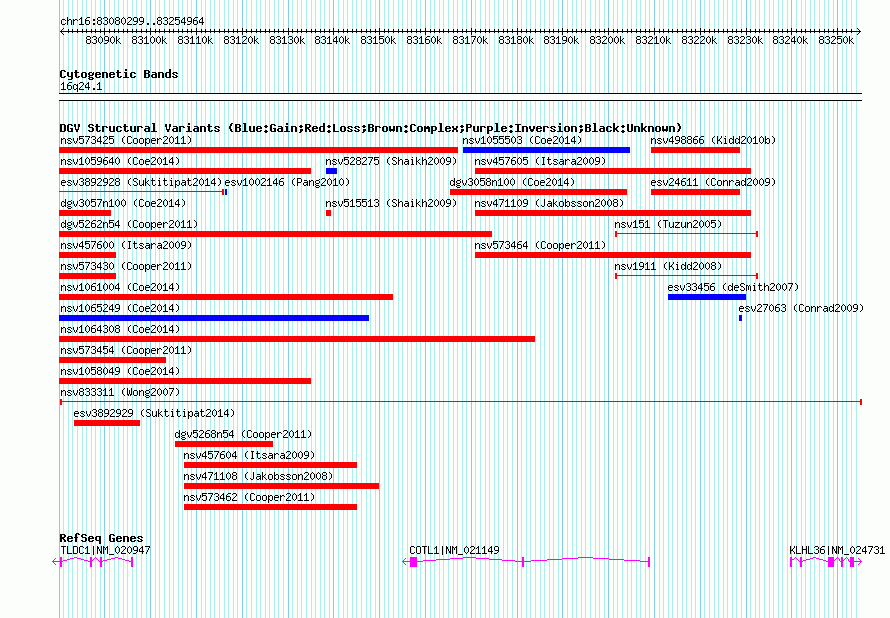Click the blue nsv1065249 gain bar

(x=214, y=318)
